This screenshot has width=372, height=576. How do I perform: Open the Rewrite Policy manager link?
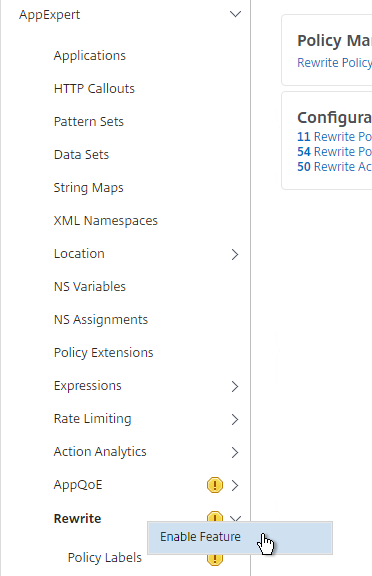click(335, 63)
